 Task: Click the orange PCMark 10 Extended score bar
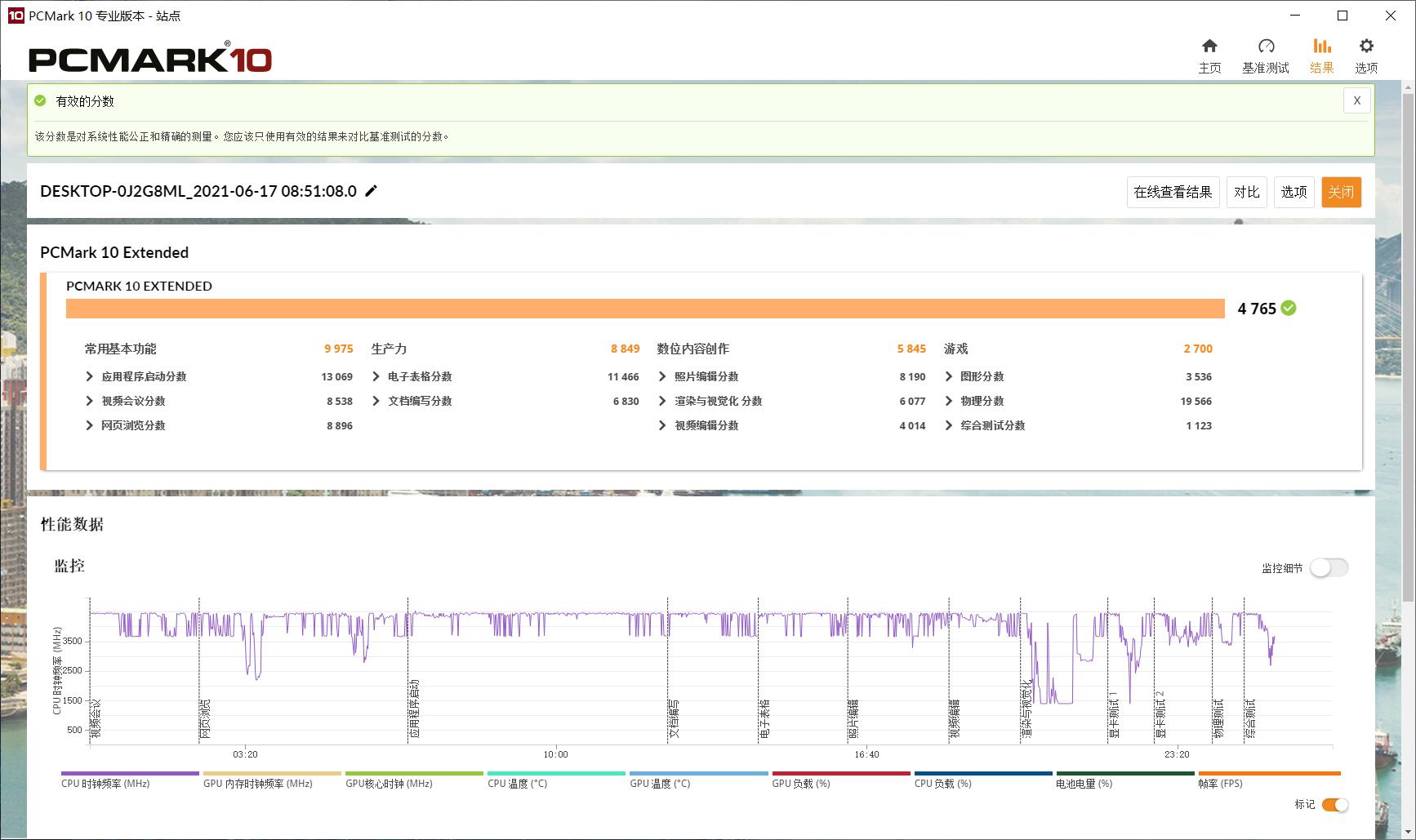click(645, 309)
